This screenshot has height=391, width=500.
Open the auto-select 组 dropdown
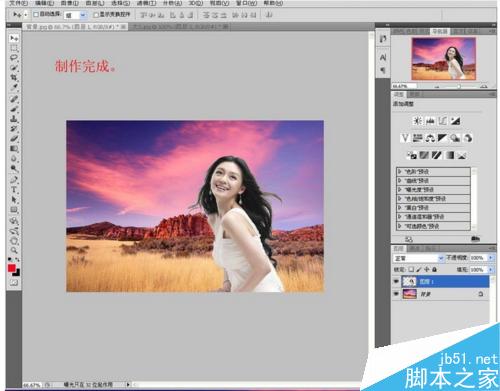[83, 15]
